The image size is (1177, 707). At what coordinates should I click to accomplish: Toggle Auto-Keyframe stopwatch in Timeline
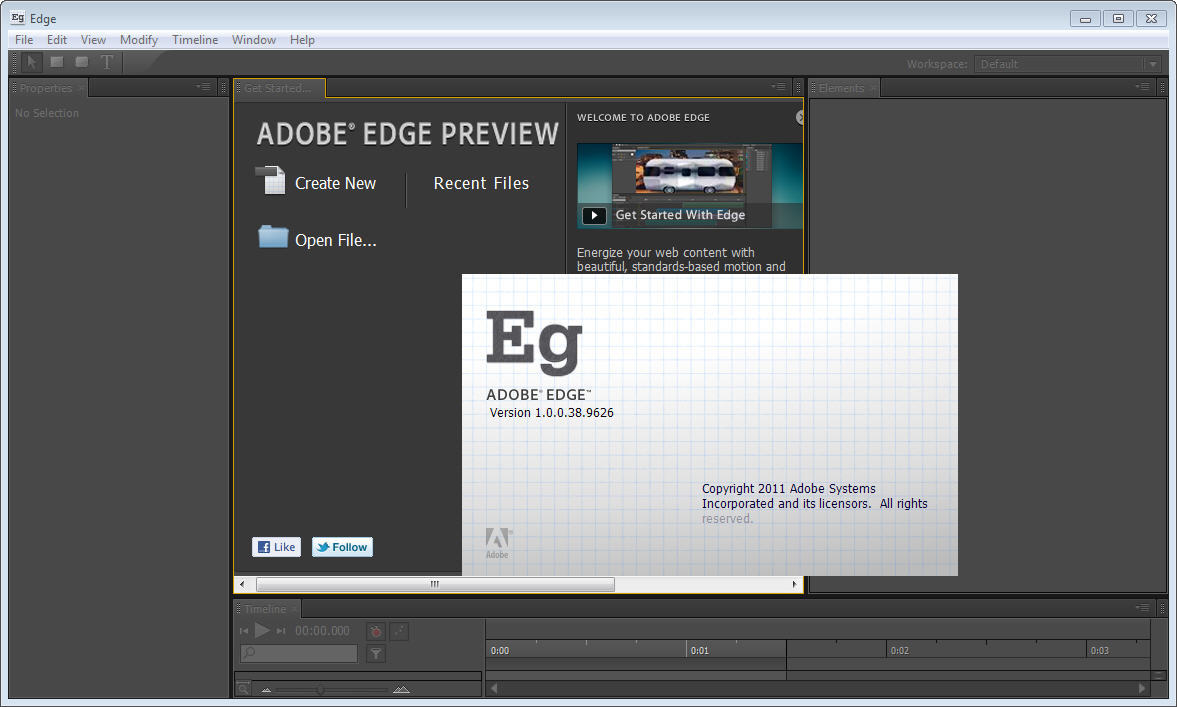pyautogui.click(x=376, y=631)
